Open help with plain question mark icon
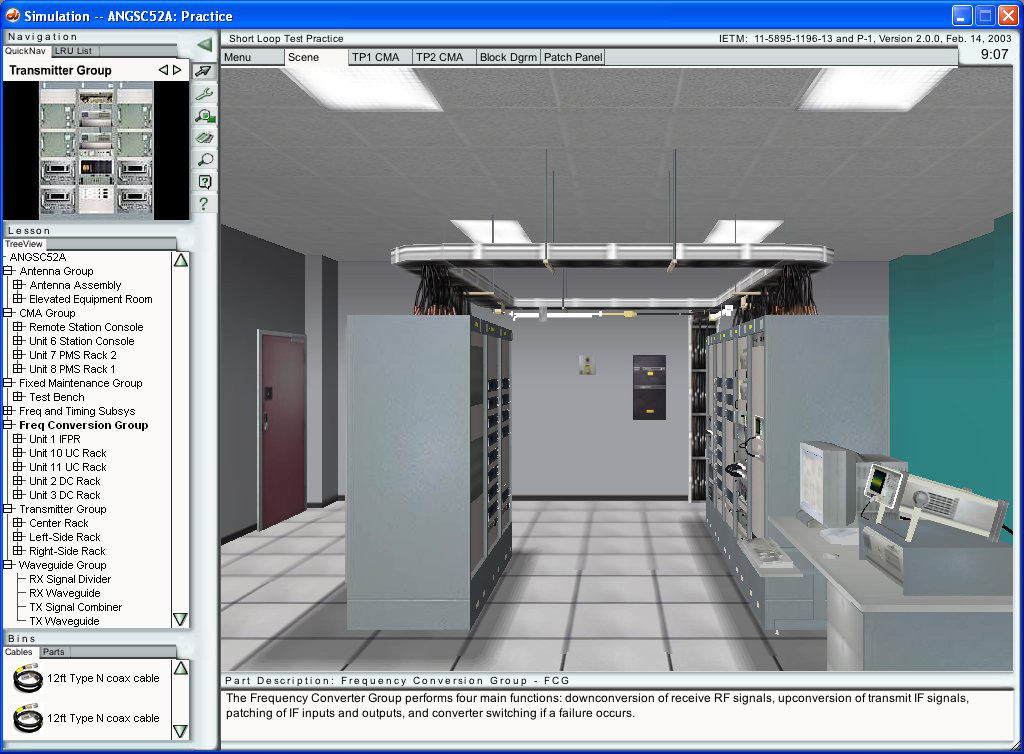 pyautogui.click(x=204, y=203)
